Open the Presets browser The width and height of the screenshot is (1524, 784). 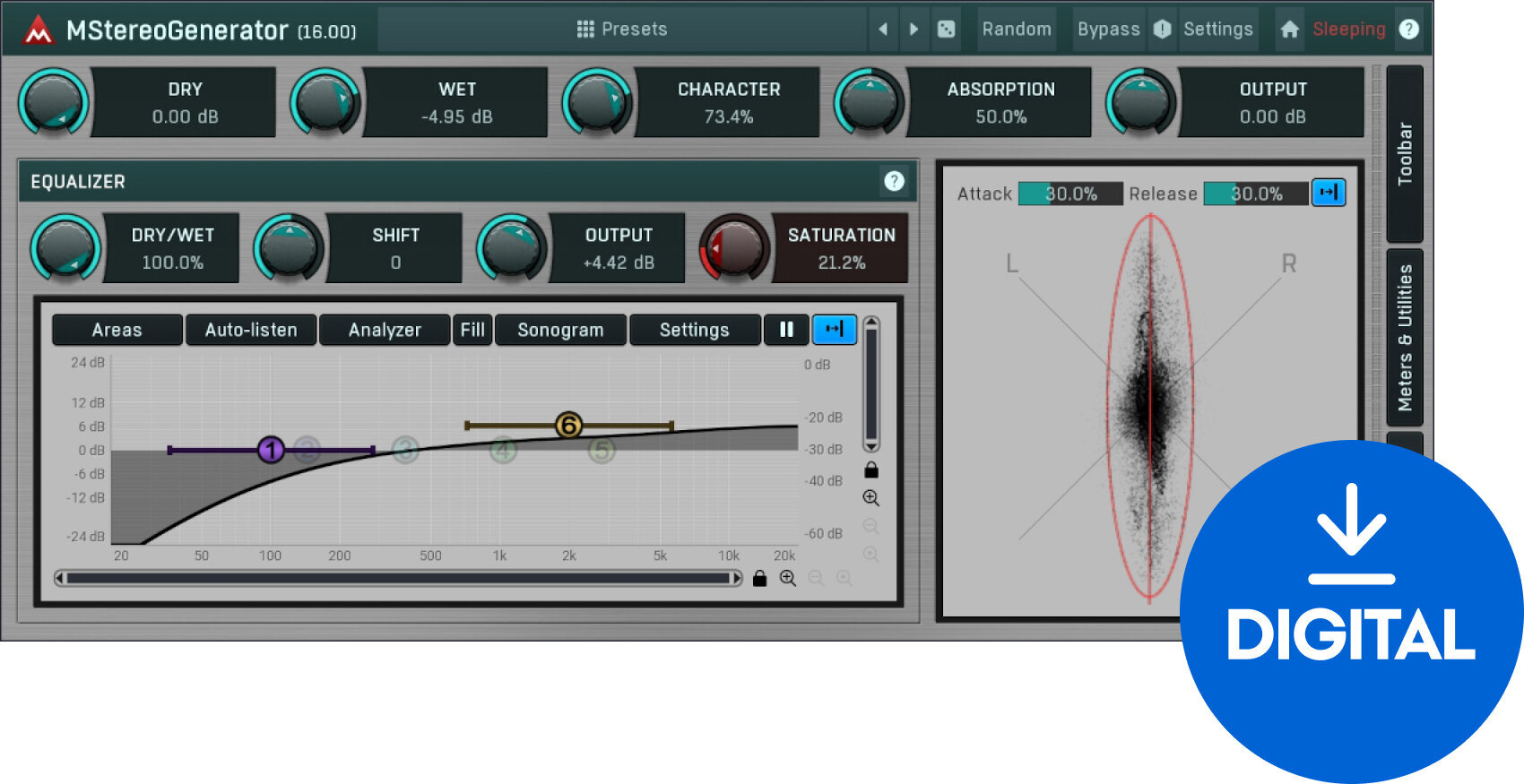point(622,29)
